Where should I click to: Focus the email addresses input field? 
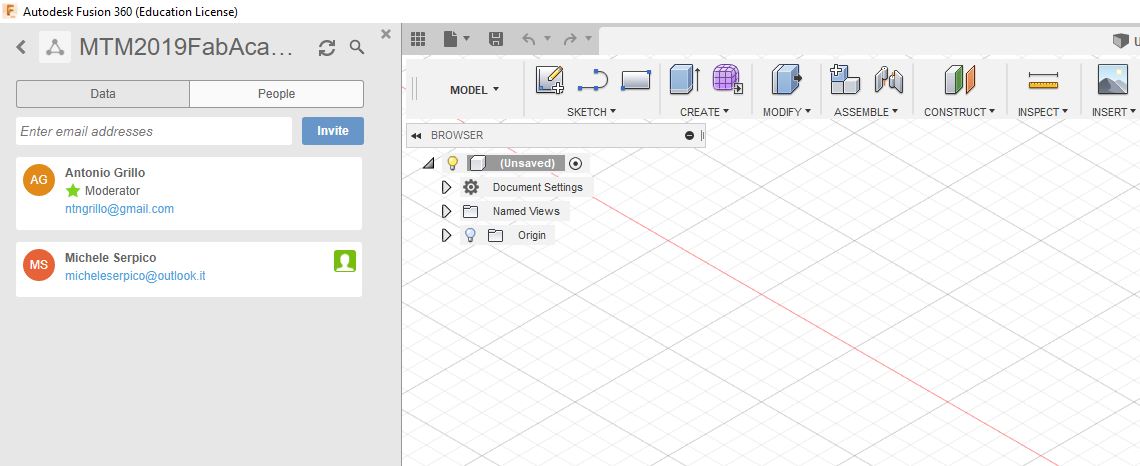[x=154, y=132]
